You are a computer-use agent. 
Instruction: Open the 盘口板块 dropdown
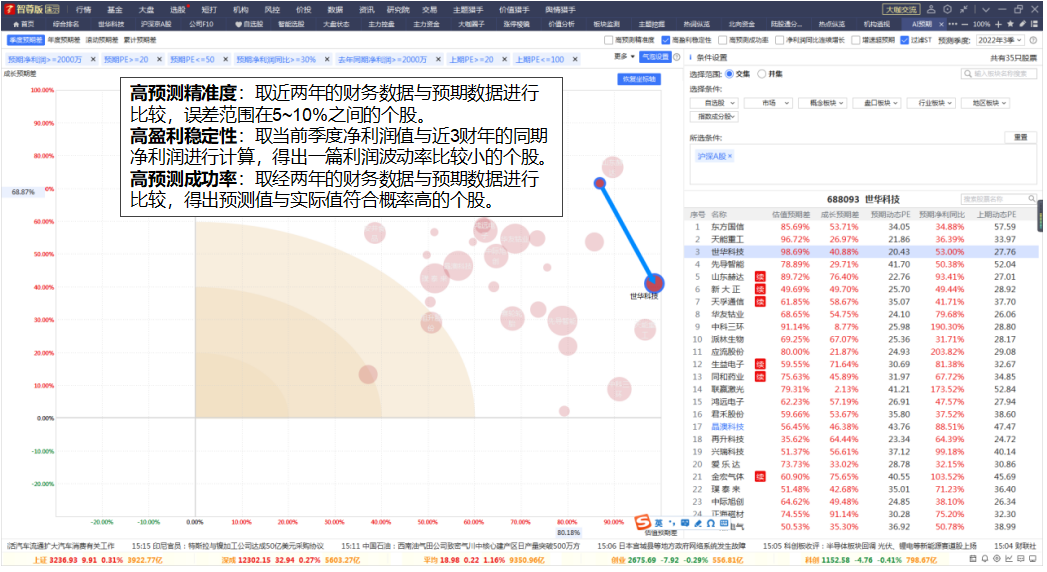tap(879, 103)
